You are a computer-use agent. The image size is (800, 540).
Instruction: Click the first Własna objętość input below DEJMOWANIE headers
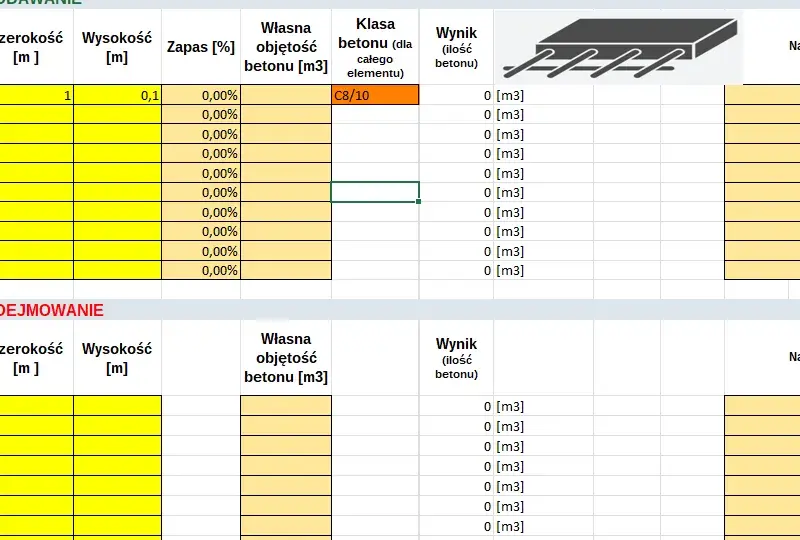coord(286,405)
